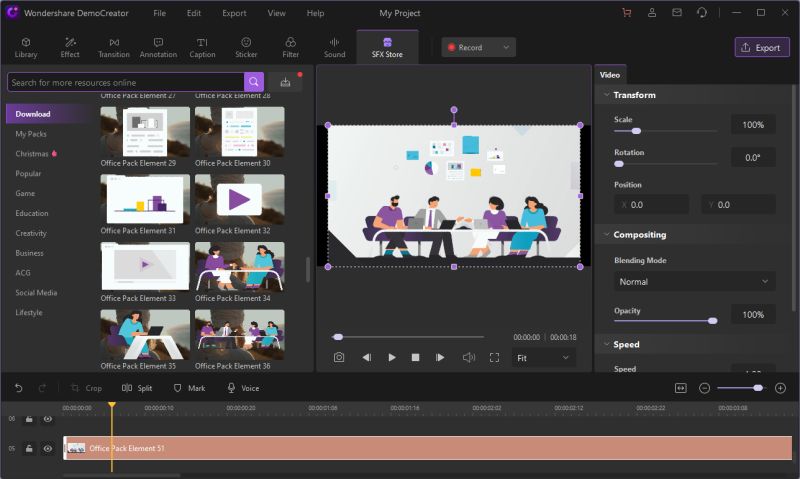Click the resource search field
The height and width of the screenshot is (479, 800).
point(126,82)
